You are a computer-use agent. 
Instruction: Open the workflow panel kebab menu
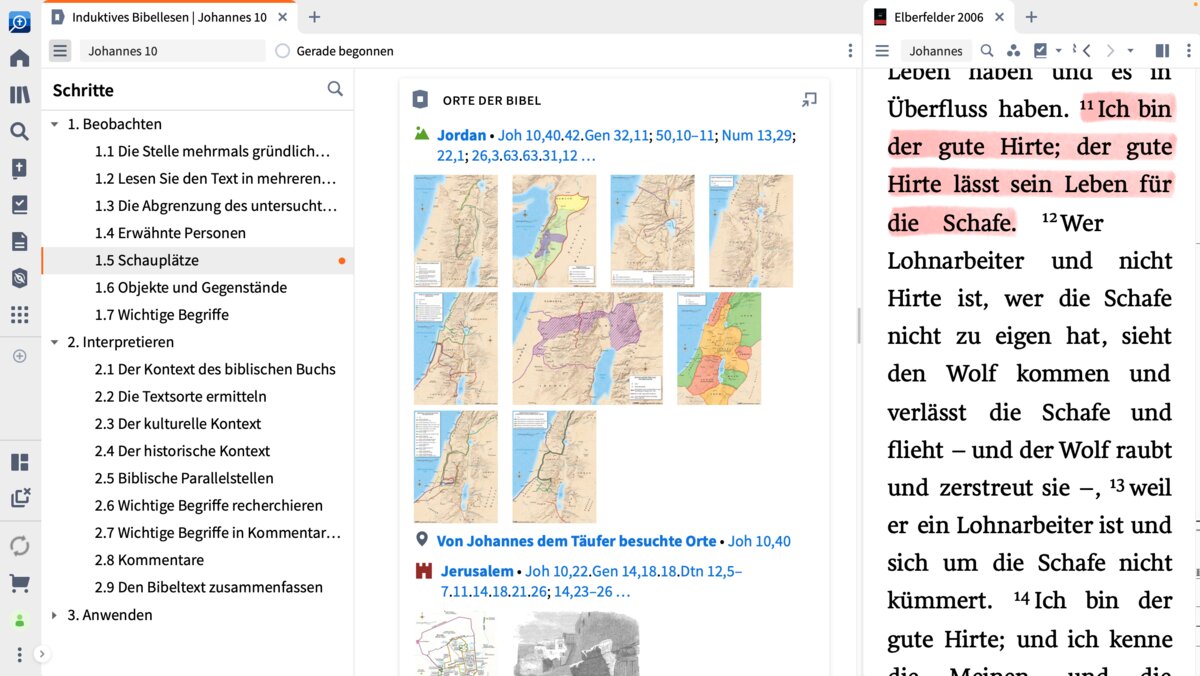[x=850, y=51]
